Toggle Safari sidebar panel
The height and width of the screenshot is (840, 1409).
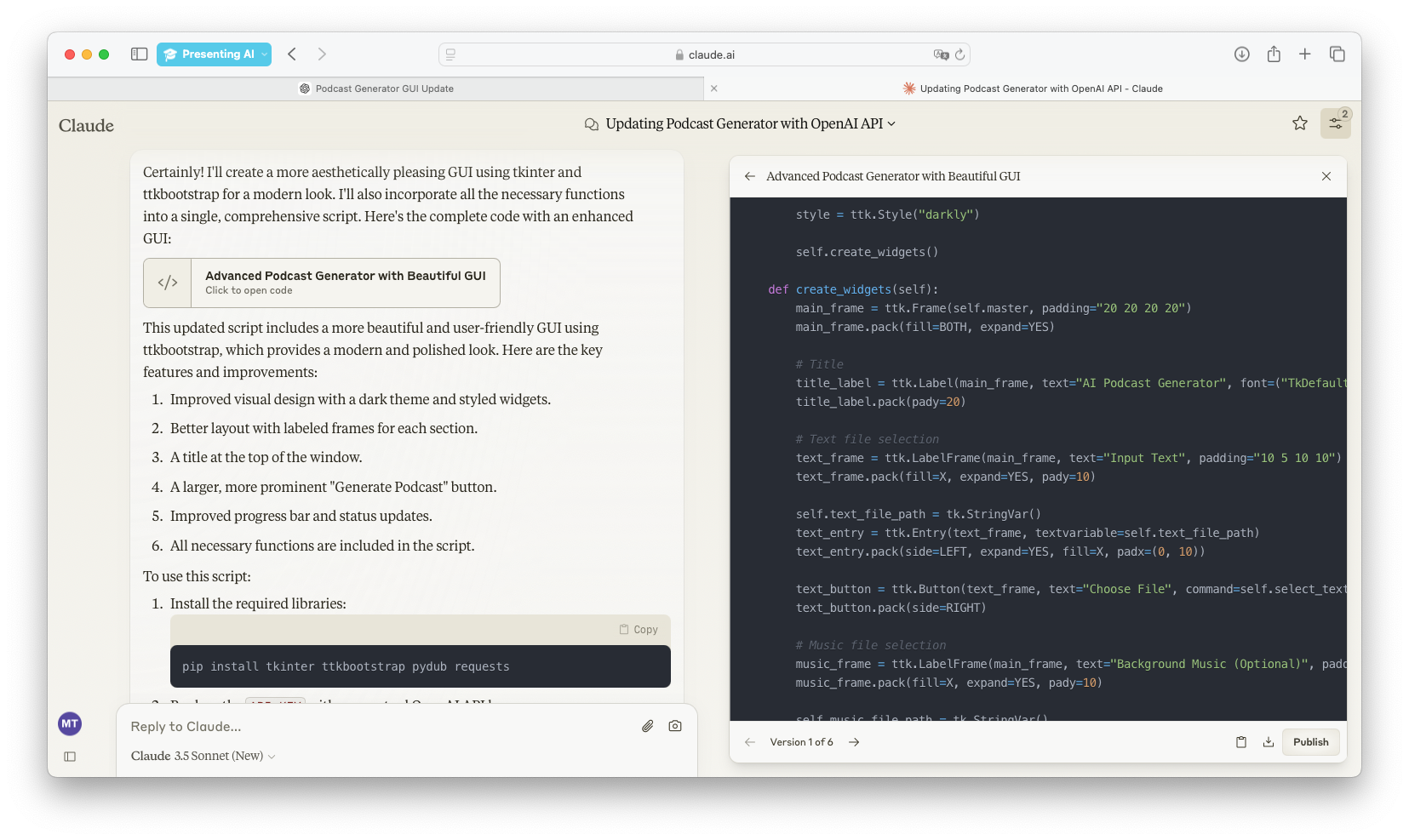pos(140,54)
